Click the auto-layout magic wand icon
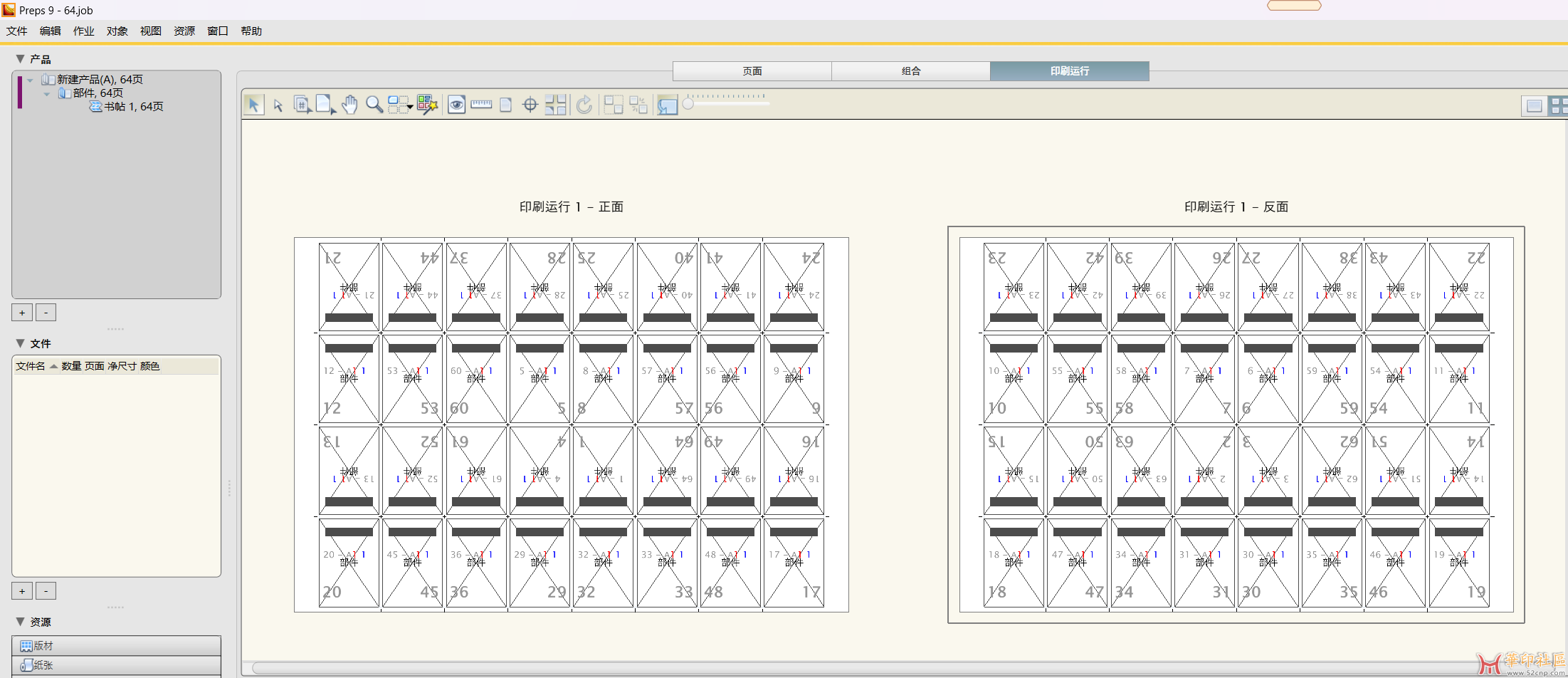1568x678 pixels. tap(427, 105)
